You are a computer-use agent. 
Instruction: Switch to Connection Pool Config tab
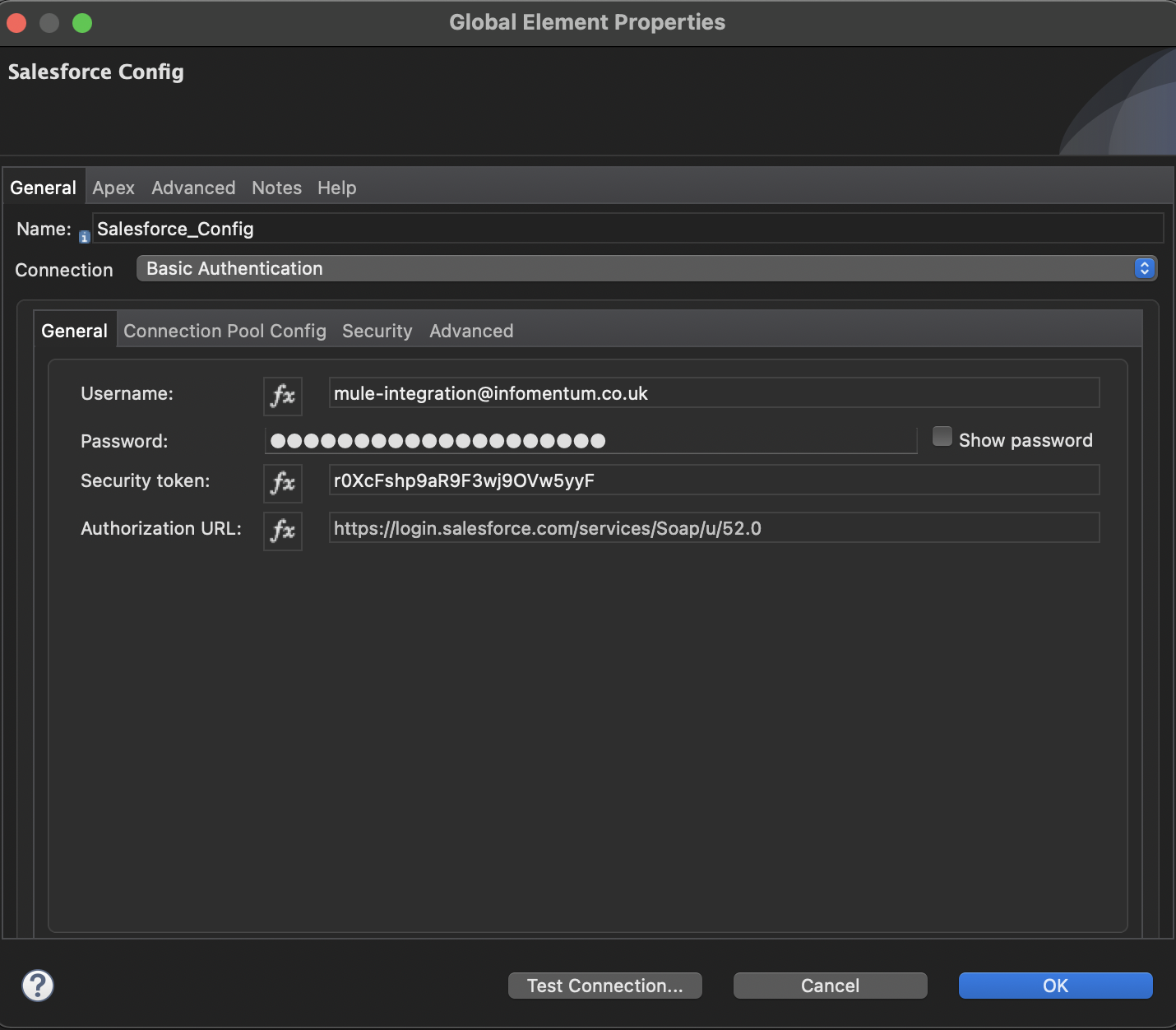(x=225, y=331)
